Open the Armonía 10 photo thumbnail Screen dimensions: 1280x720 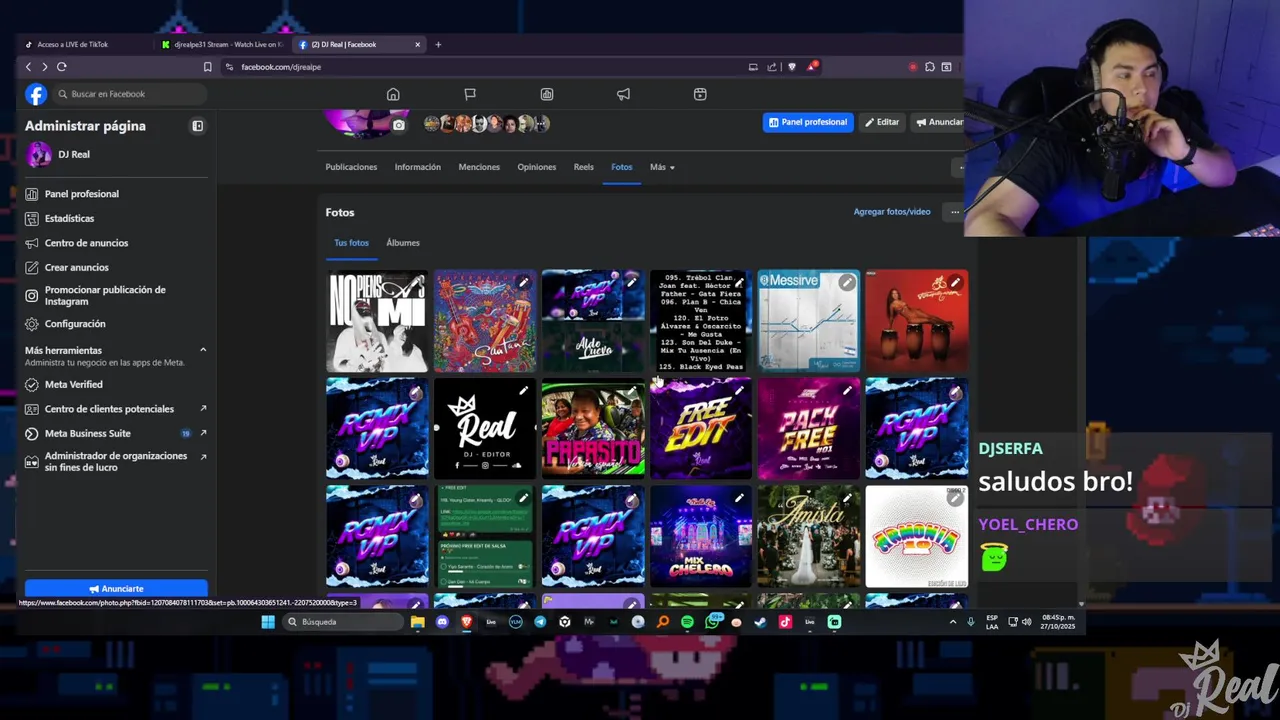point(917,537)
